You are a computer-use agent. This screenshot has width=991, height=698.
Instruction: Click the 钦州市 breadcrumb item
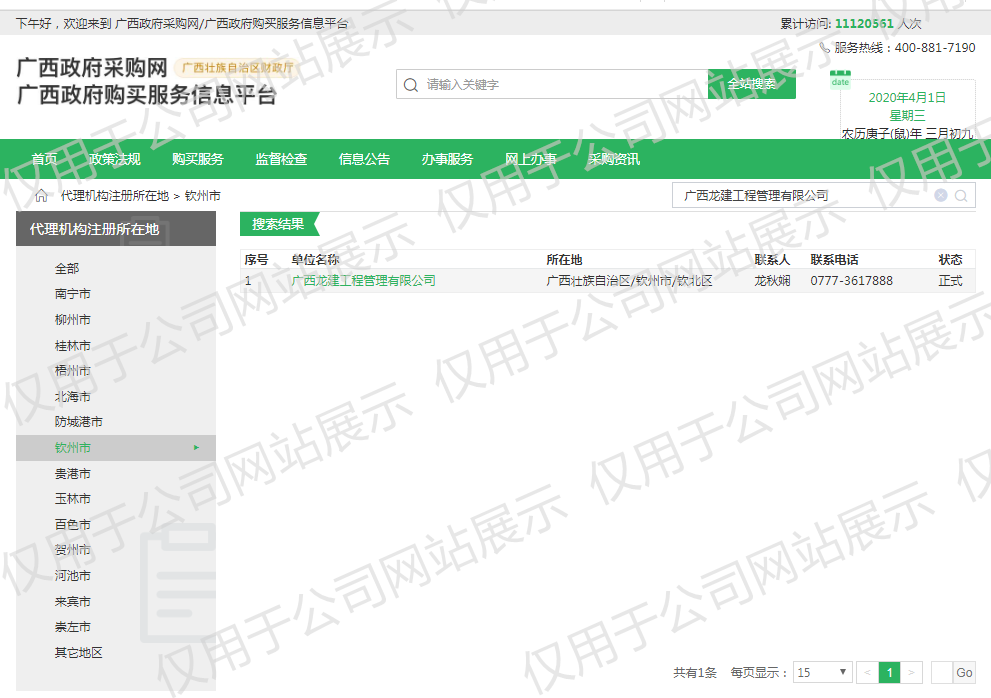[x=203, y=196]
